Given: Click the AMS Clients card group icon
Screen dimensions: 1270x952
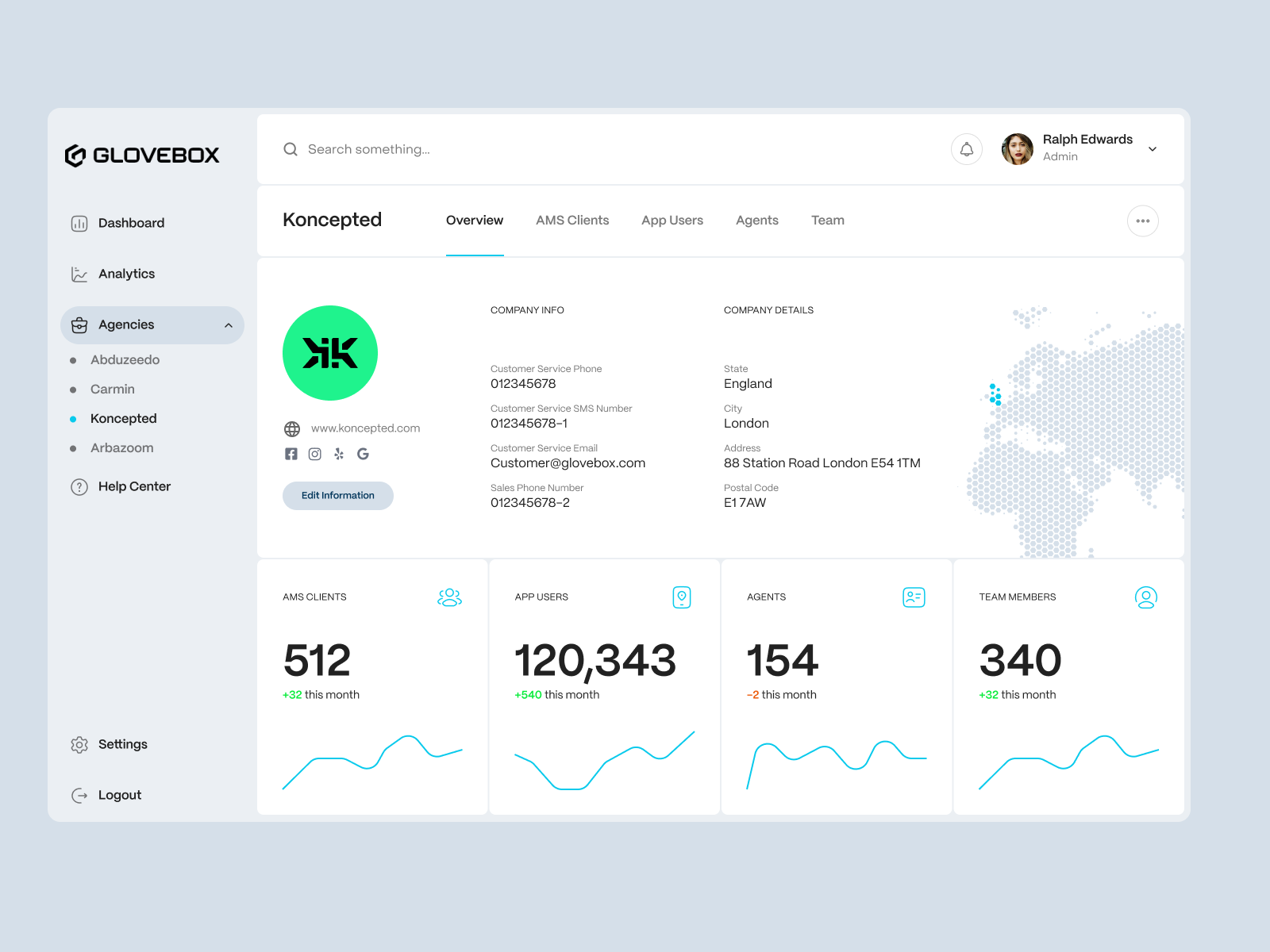Looking at the screenshot, I should pyautogui.click(x=449, y=597).
